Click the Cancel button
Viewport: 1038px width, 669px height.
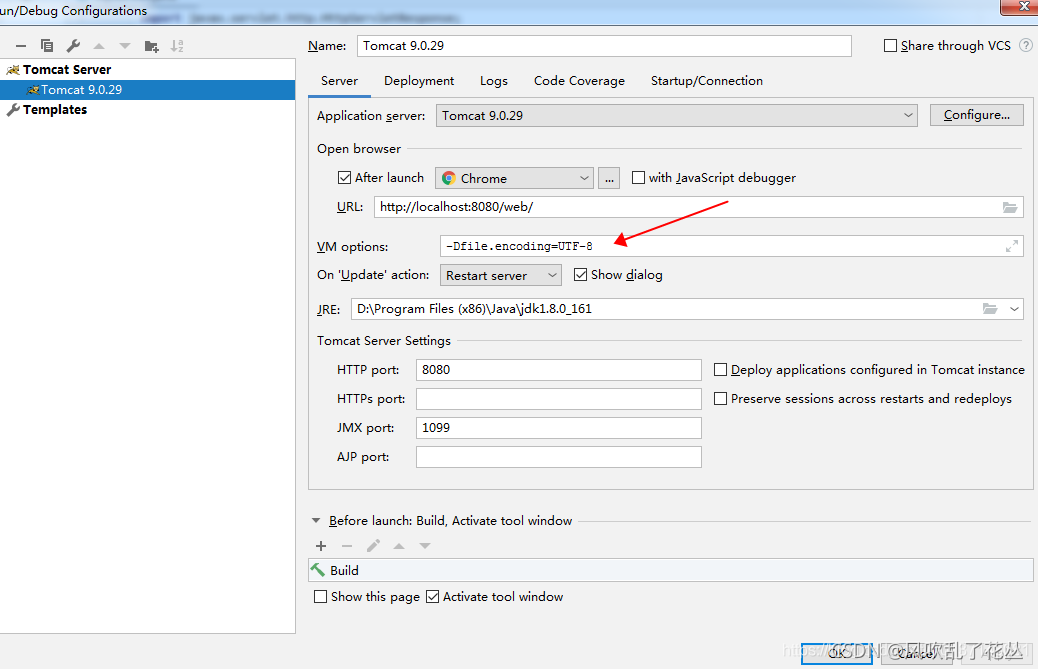(919, 653)
